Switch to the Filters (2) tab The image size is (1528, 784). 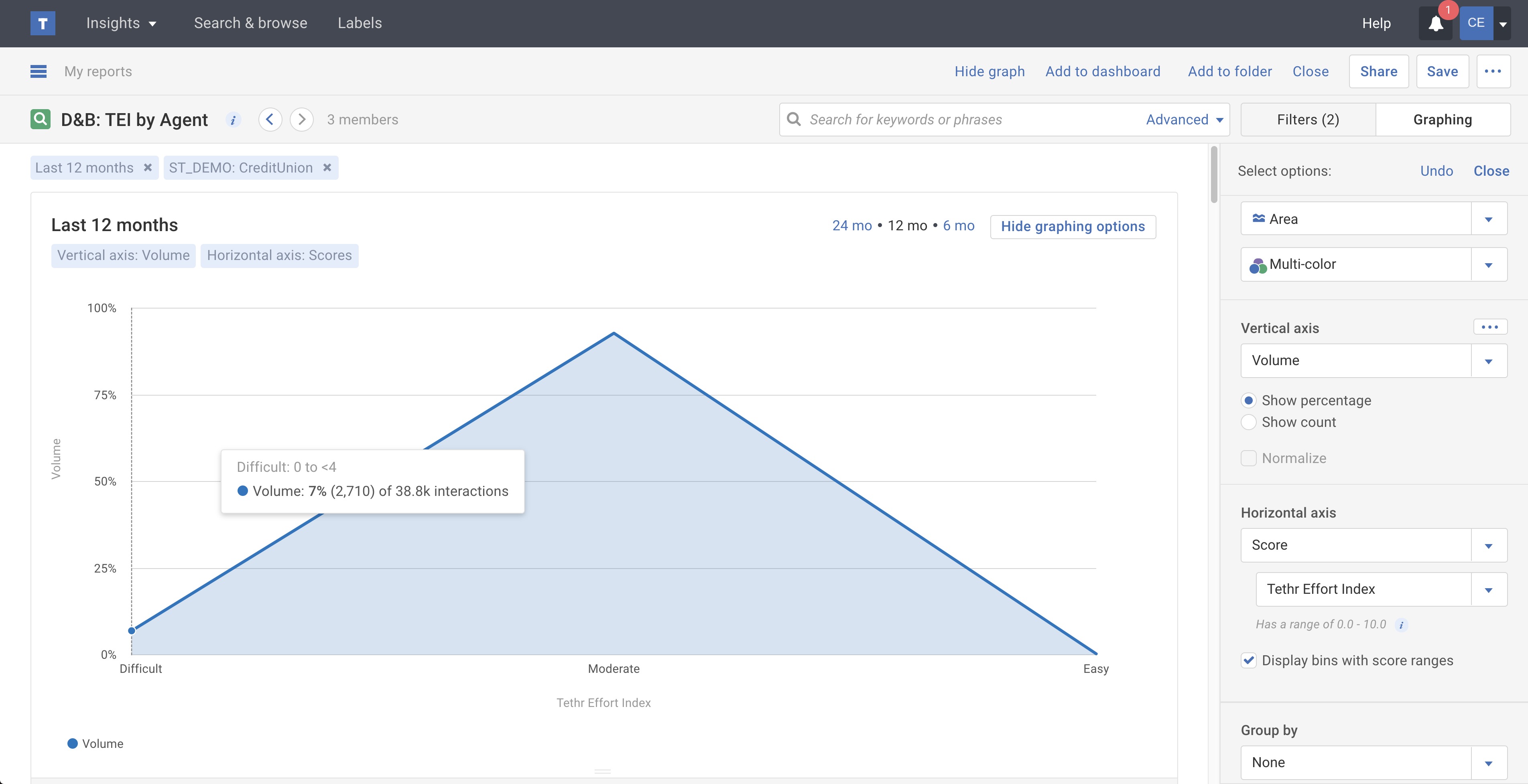pyautogui.click(x=1307, y=120)
